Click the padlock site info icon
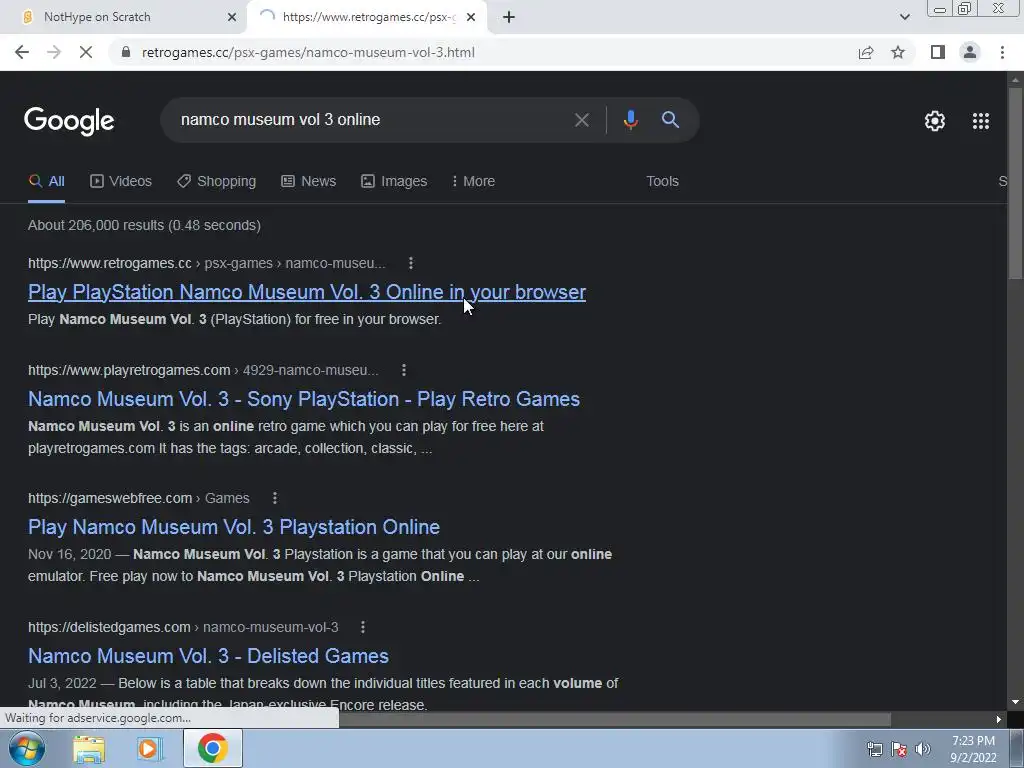This screenshot has height=768, width=1024. [126, 52]
